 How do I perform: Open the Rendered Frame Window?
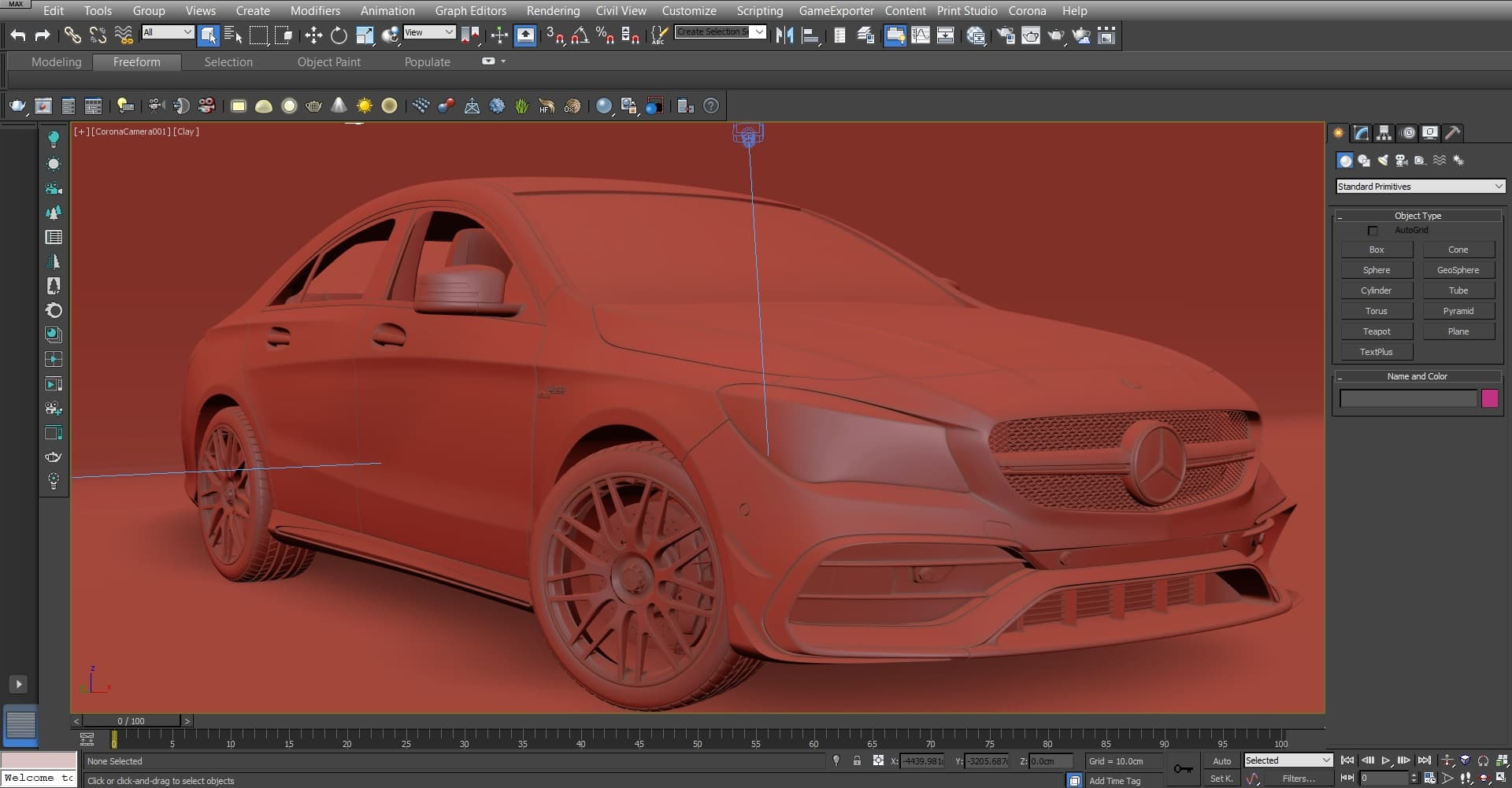coord(1031,35)
